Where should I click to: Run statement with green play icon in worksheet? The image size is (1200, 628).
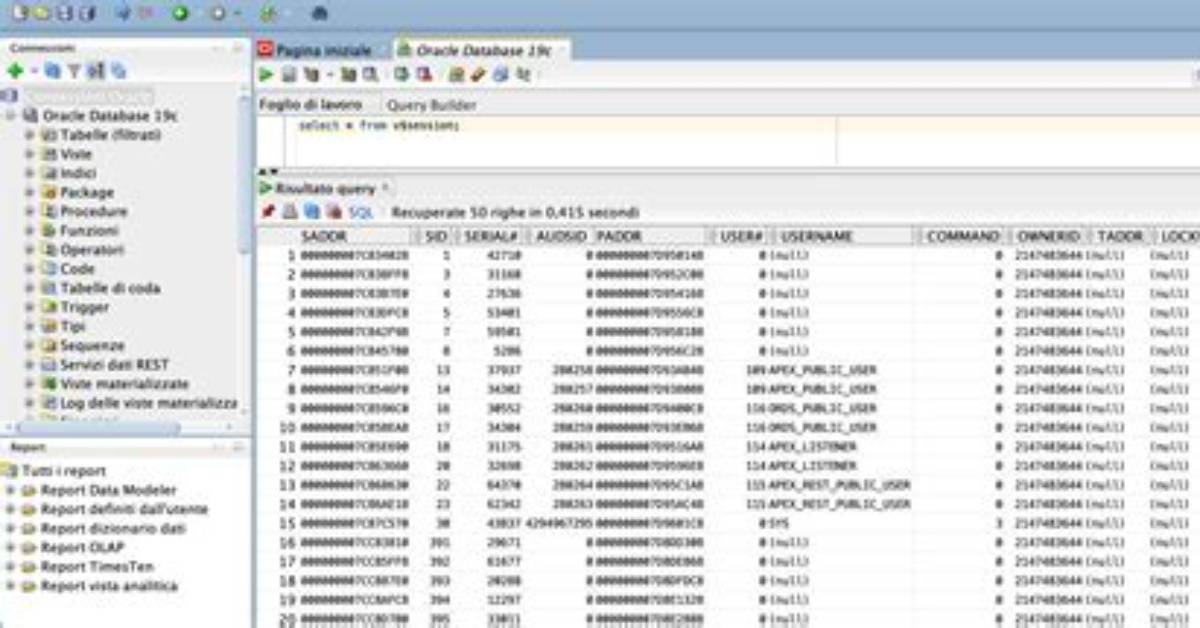tap(266, 75)
